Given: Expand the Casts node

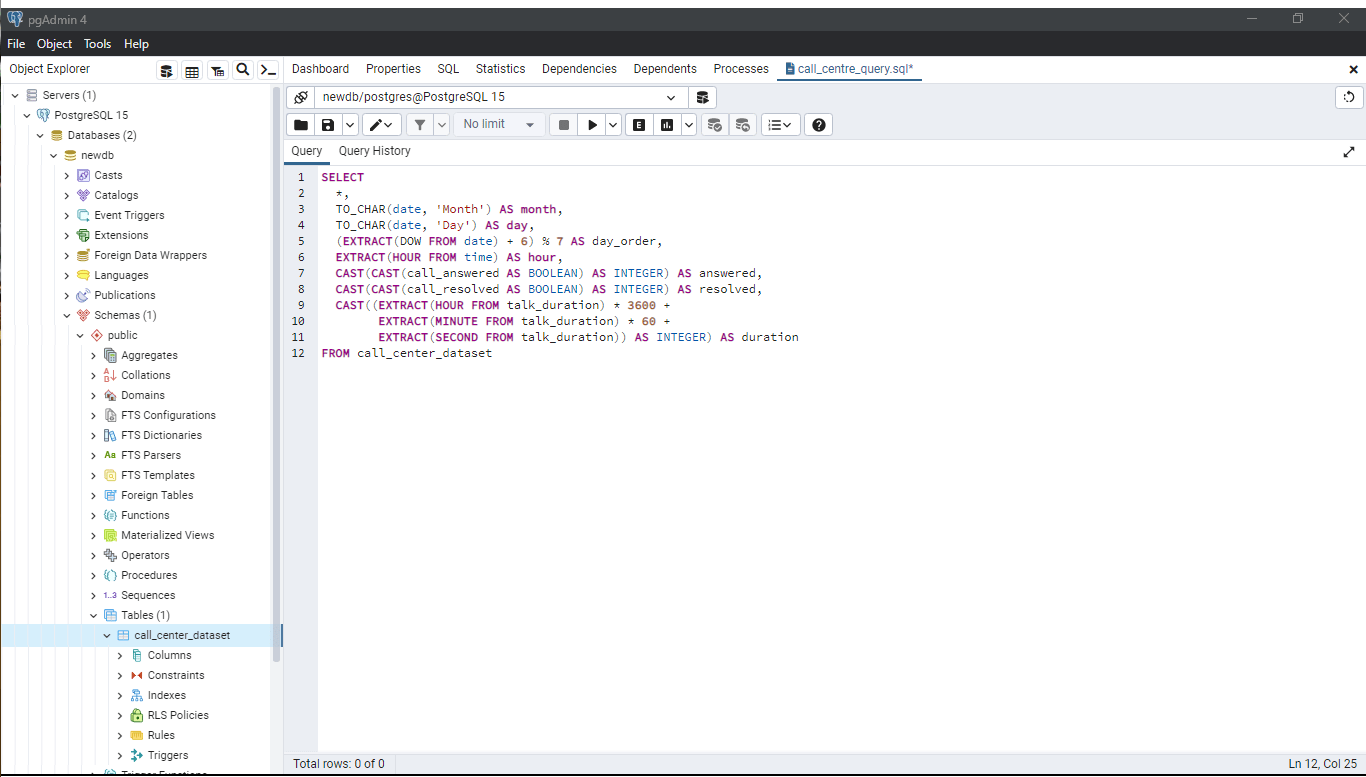Looking at the screenshot, I should coord(67,175).
